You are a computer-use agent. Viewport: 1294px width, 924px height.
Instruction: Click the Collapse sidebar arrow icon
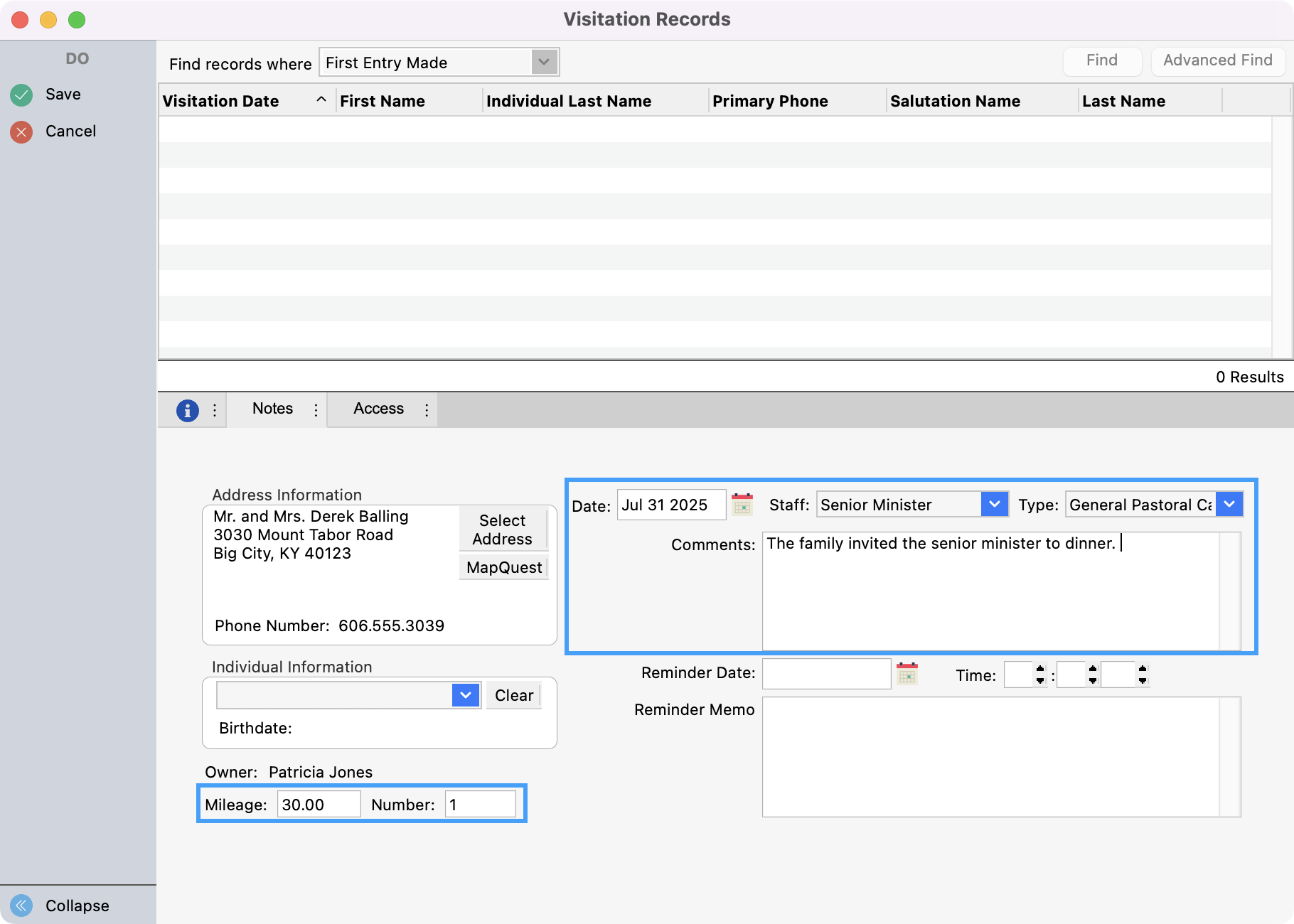[x=21, y=905]
